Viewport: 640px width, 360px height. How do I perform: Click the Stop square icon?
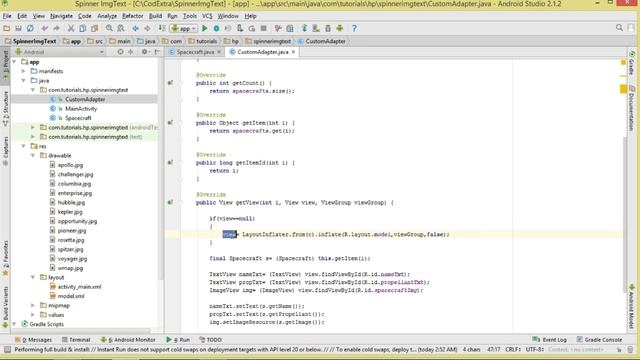[264, 28]
